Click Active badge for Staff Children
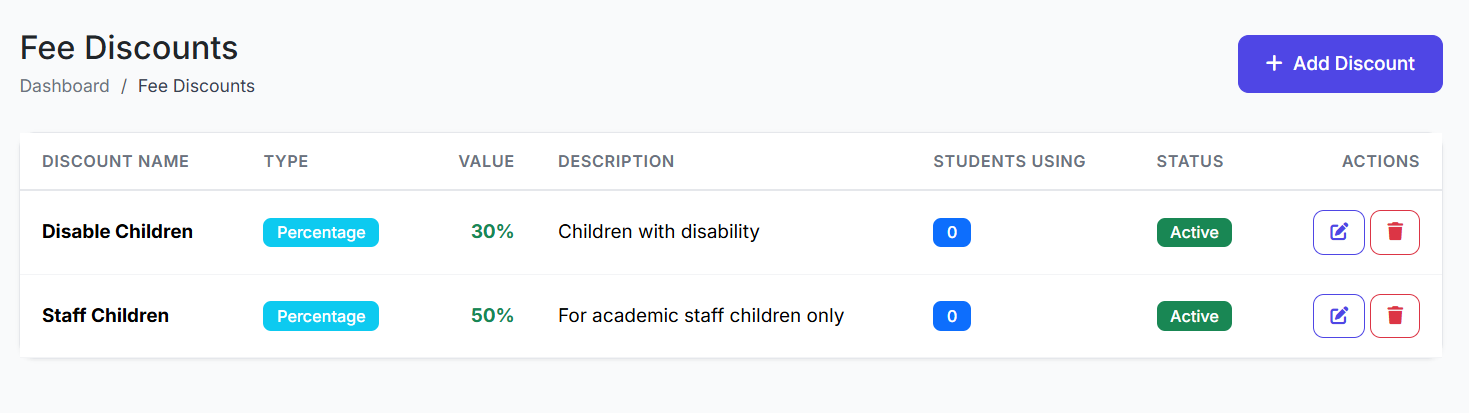 (1194, 316)
